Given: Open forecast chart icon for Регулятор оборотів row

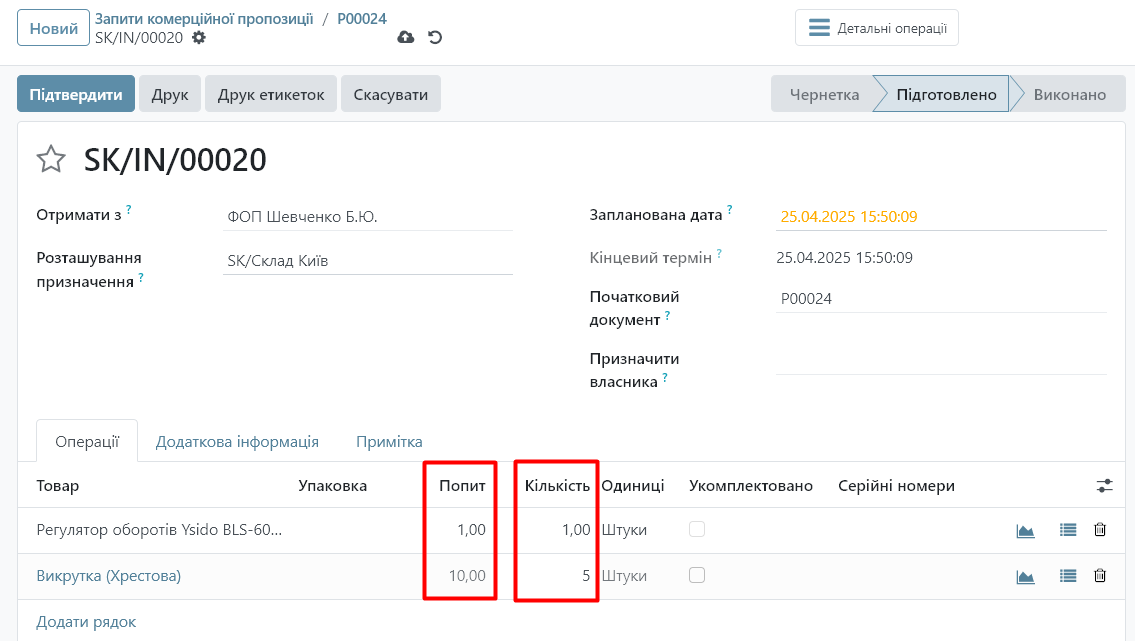Looking at the screenshot, I should [1025, 530].
